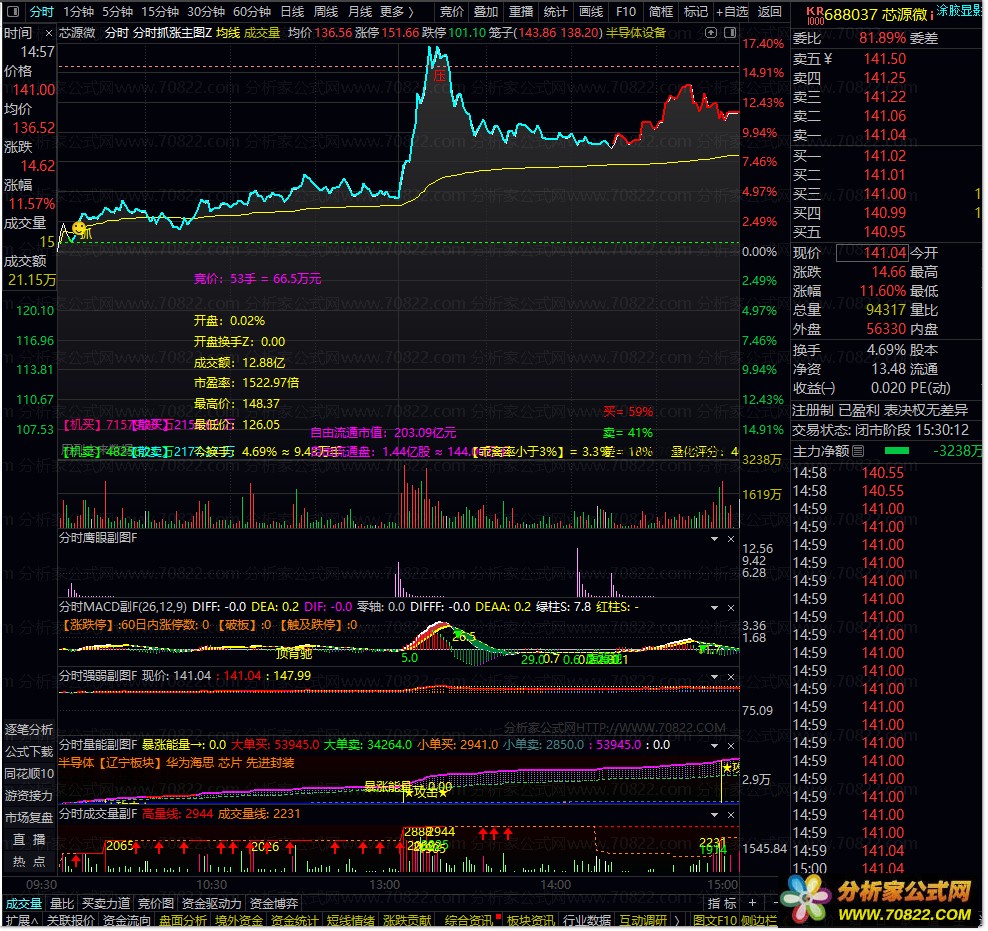
Task: Open dropdown arrow of 分时鹰眼副图F panel
Action: click(716, 540)
